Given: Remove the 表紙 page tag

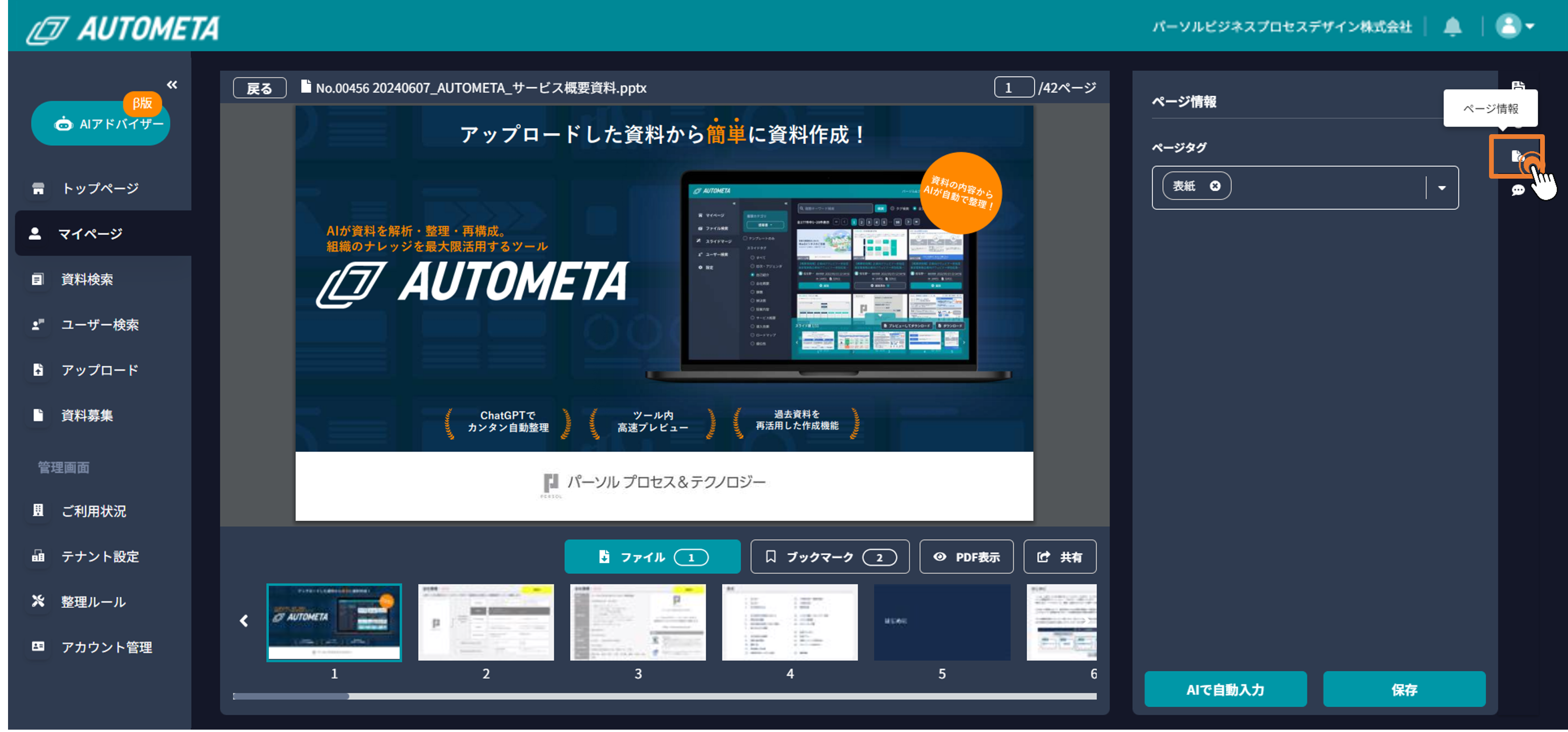Looking at the screenshot, I should coord(1215,186).
